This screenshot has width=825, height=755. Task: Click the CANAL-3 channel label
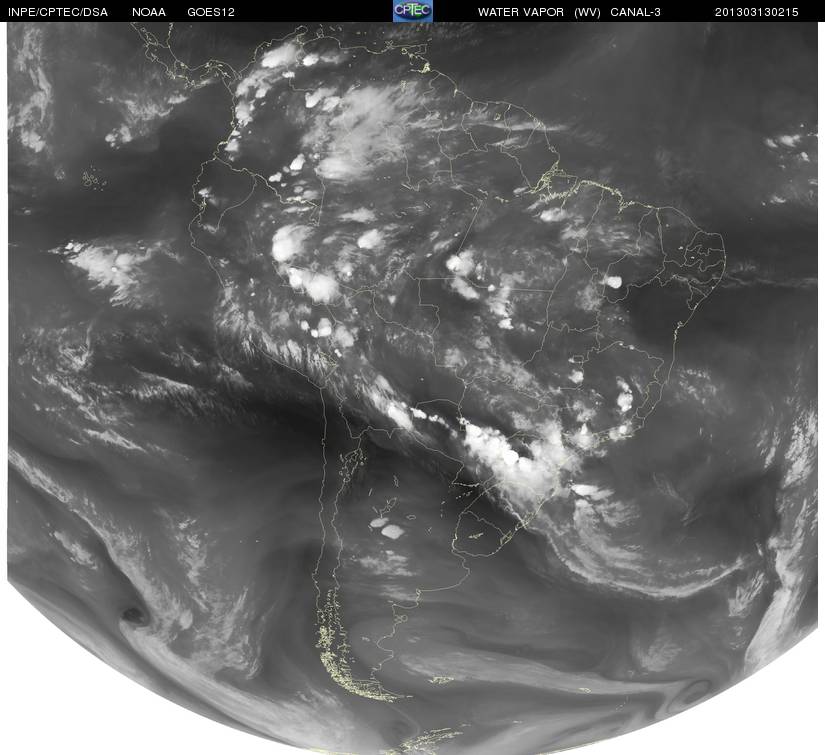click(635, 12)
